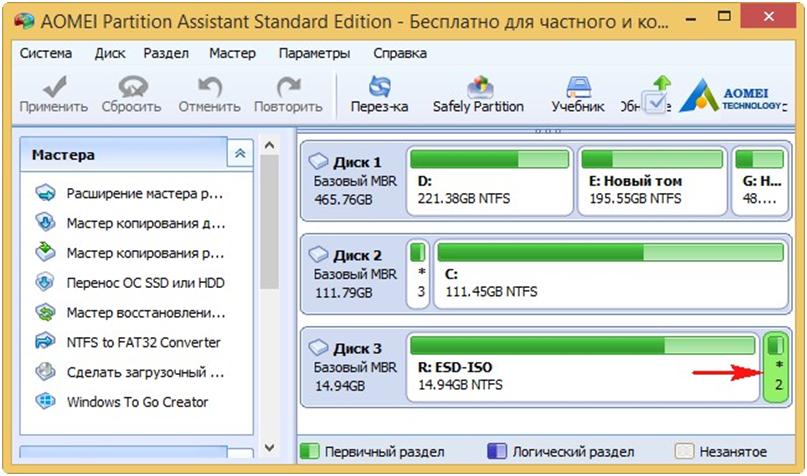Open the AOMEI Technology logo link
This screenshot has height=476, width=807.
732,96
